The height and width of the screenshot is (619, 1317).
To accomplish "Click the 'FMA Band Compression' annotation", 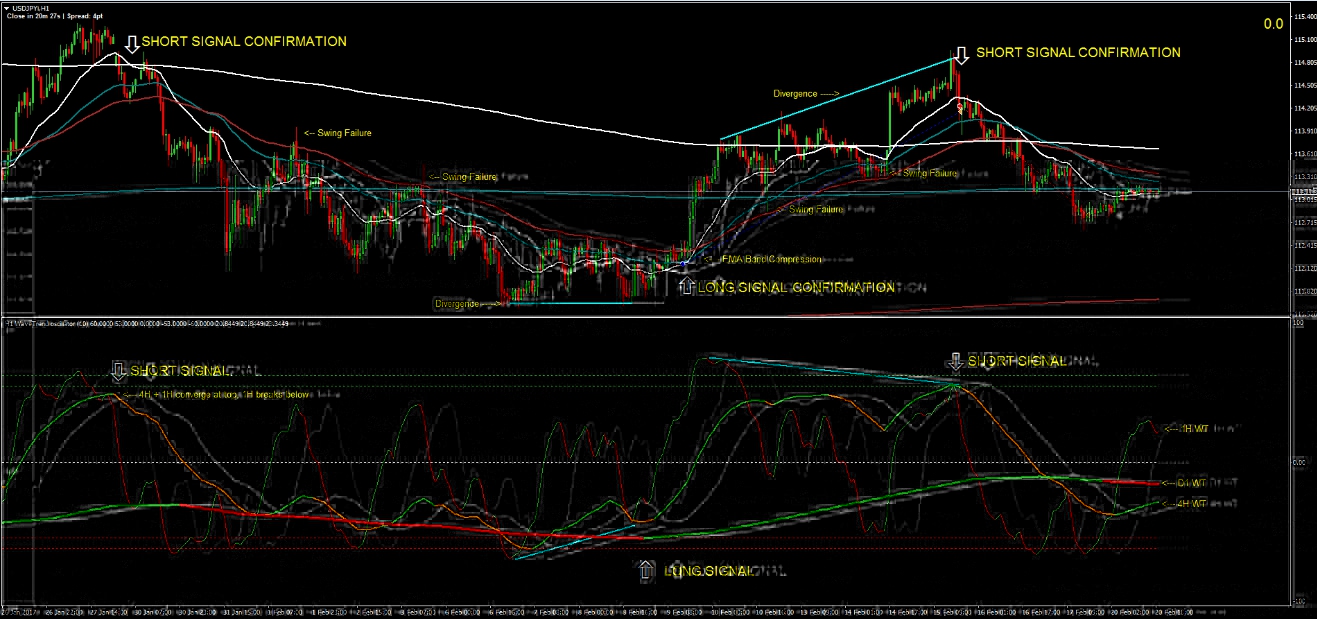I will click(763, 260).
